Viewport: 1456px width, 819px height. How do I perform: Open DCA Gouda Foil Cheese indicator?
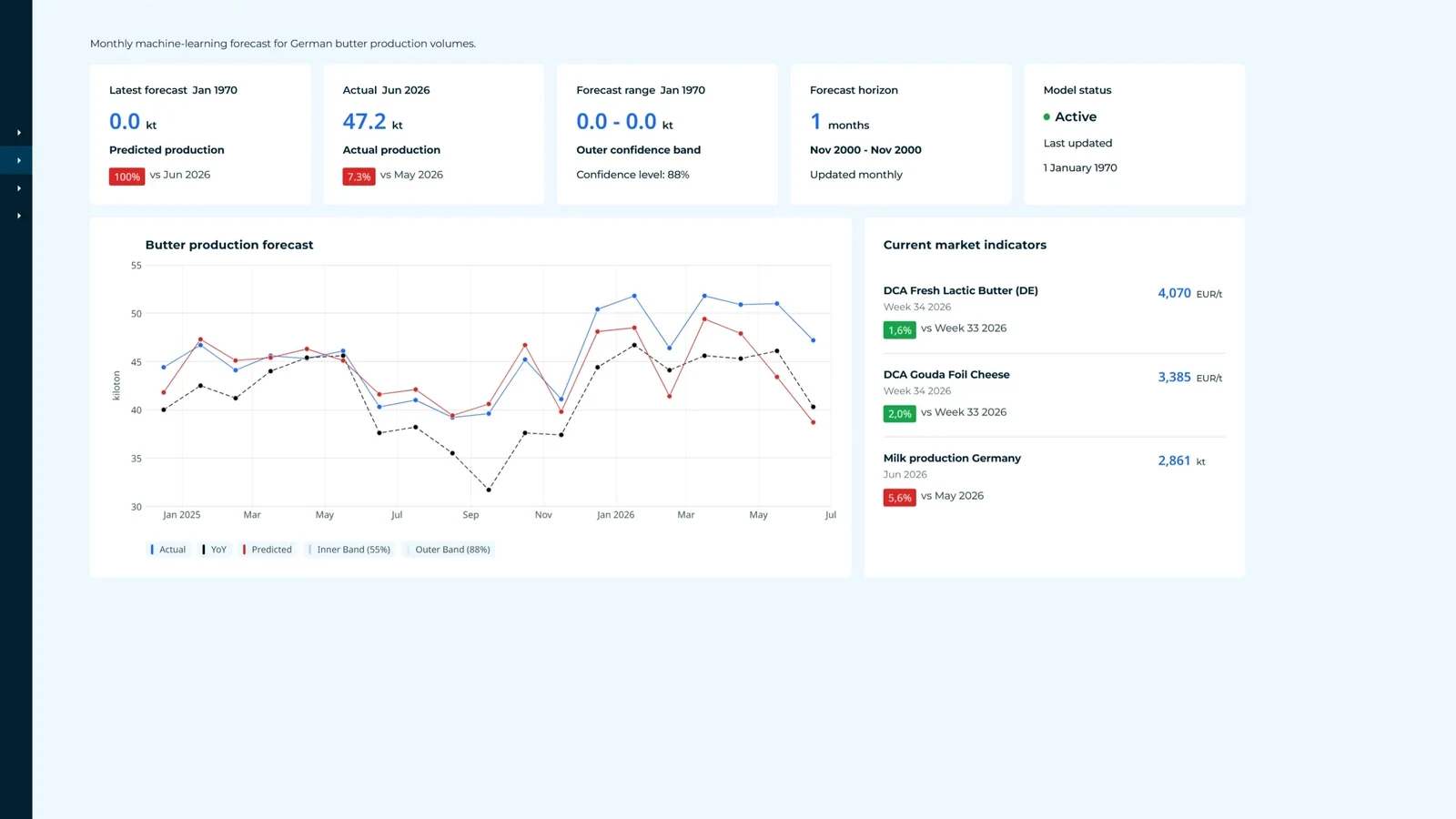point(946,374)
